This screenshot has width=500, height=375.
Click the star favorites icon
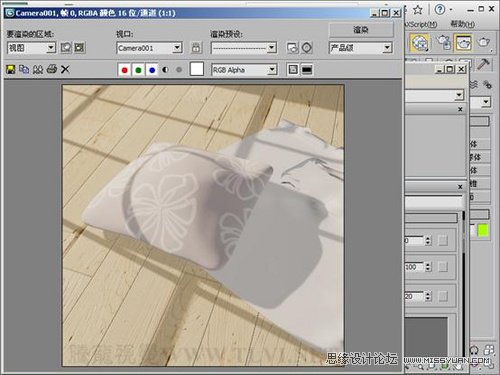click(418, 9)
